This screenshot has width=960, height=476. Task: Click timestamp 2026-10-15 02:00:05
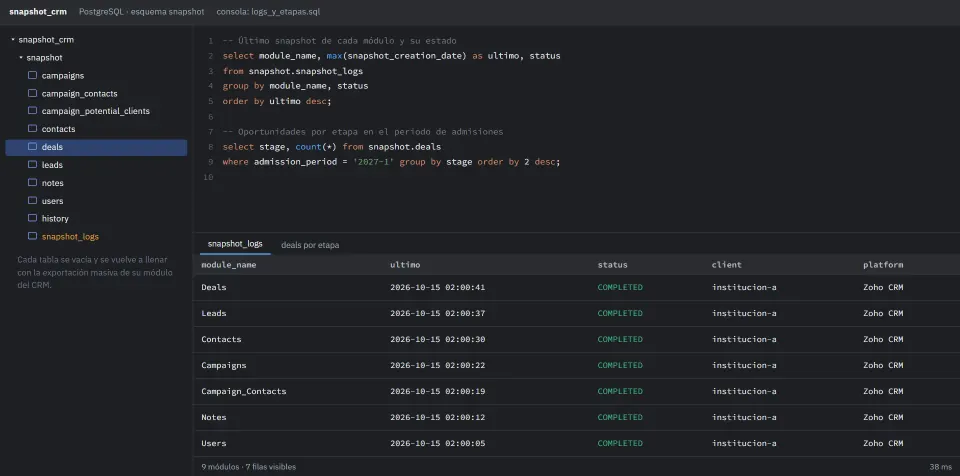point(438,444)
